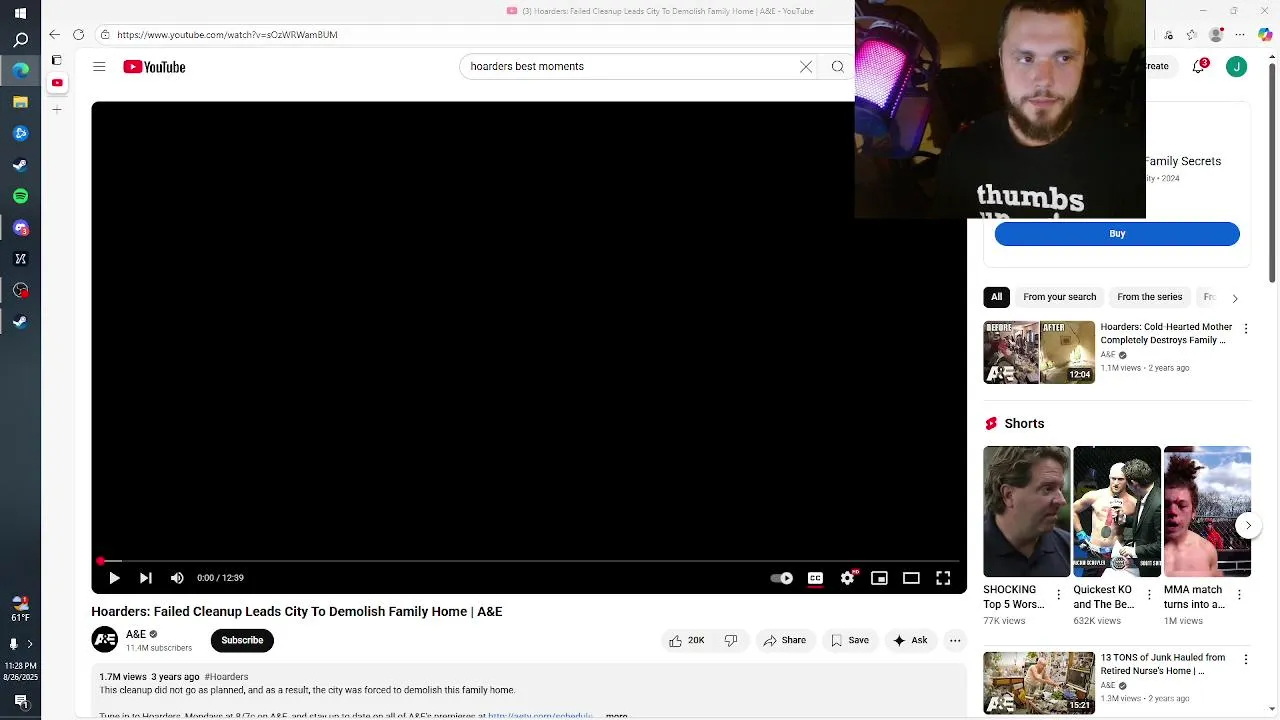Image resolution: width=1280 pixels, height=720 pixels.
Task: Go to YouTube home via logo
Action: tap(154, 67)
